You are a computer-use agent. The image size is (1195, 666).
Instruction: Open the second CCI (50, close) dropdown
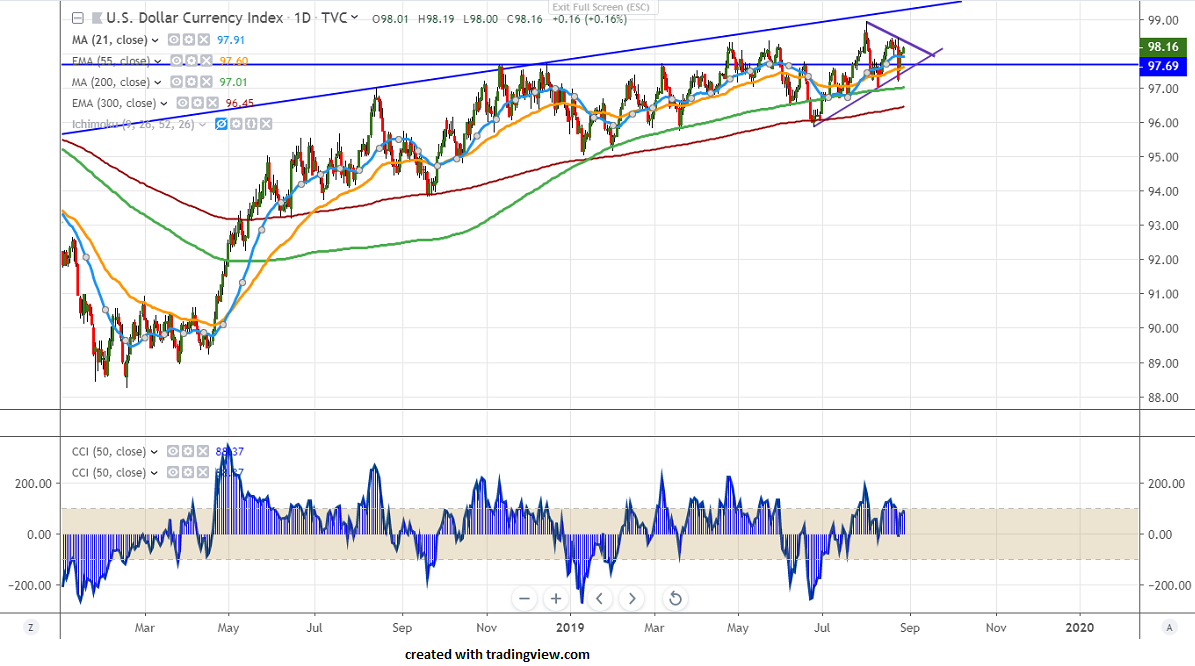point(155,473)
